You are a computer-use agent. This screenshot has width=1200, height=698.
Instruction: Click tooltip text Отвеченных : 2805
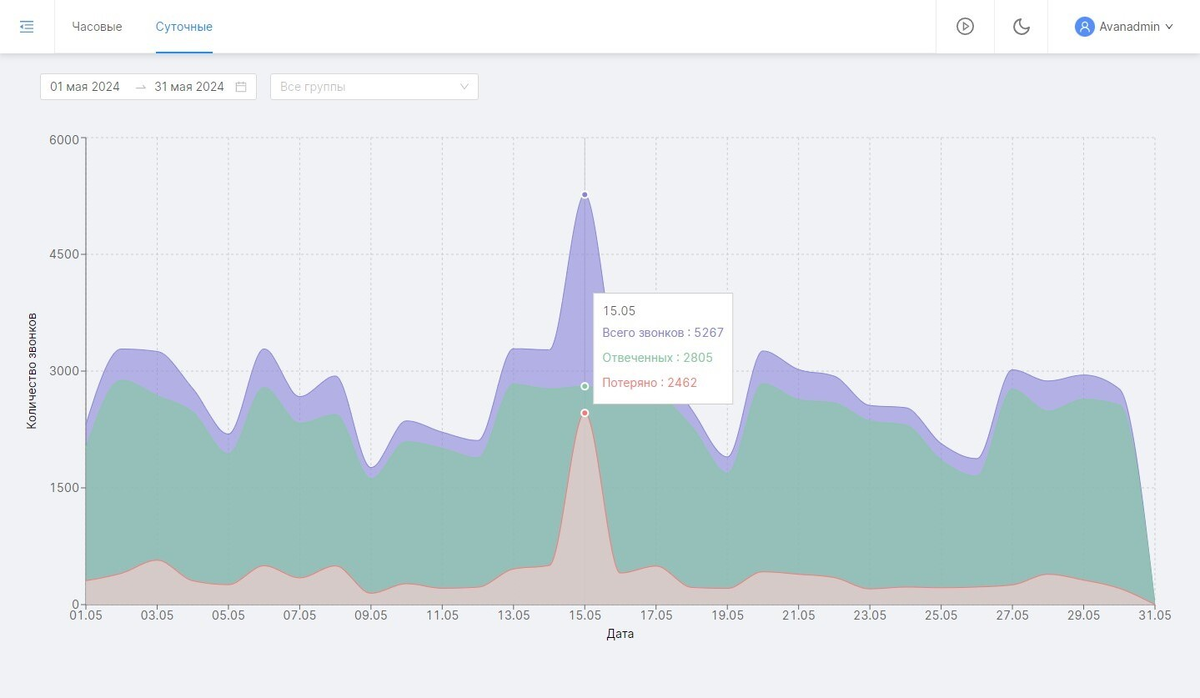pos(658,358)
